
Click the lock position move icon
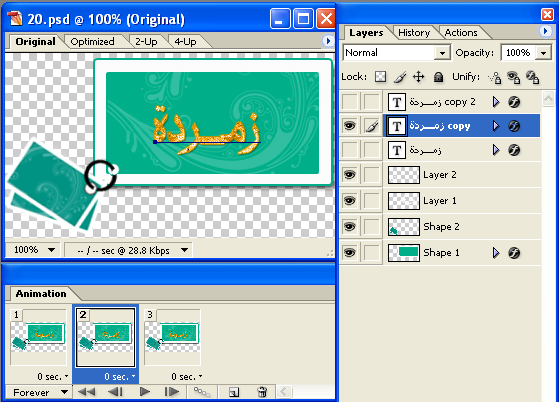[x=419, y=77]
